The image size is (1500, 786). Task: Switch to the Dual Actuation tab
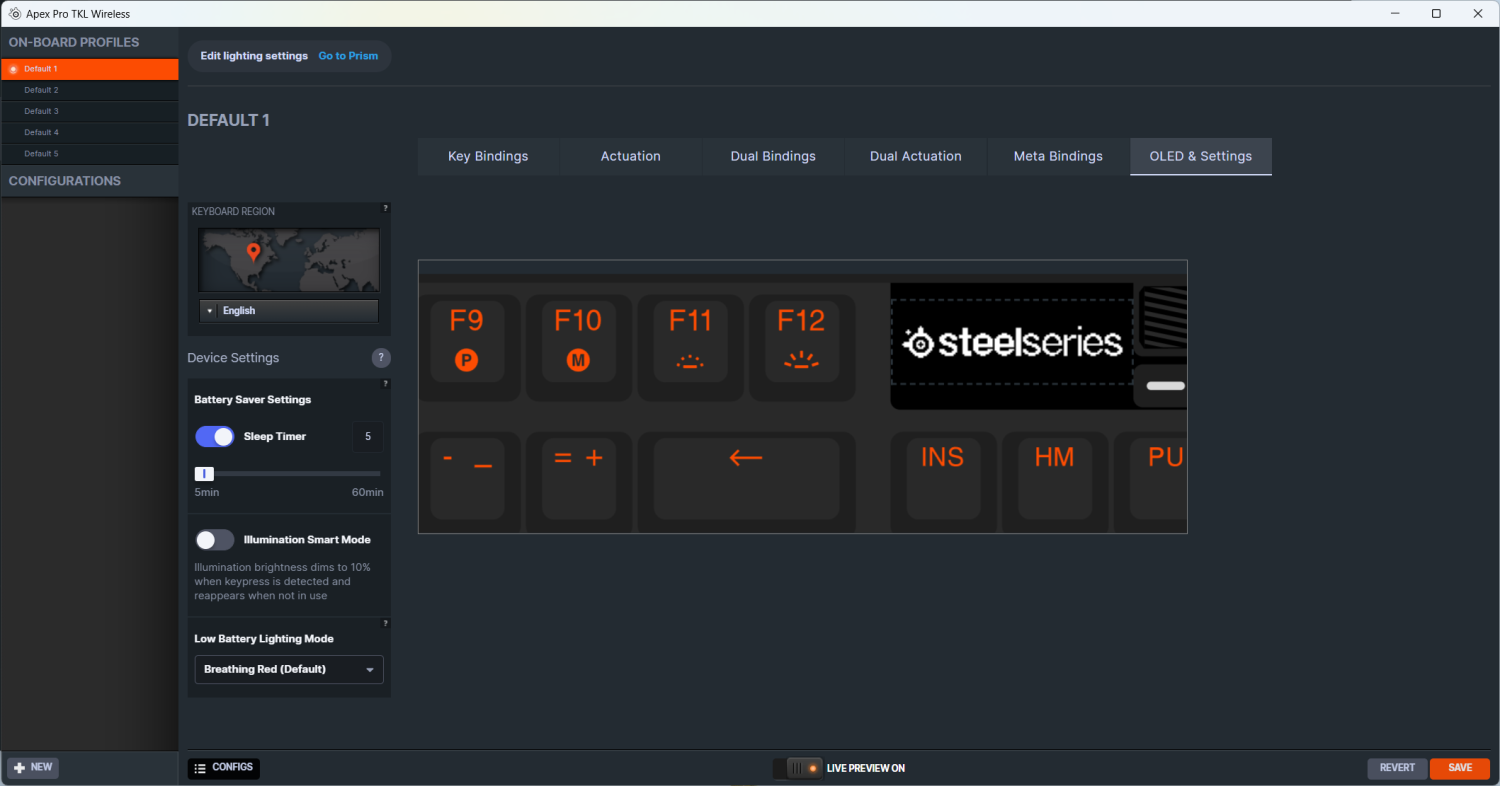[x=916, y=156]
